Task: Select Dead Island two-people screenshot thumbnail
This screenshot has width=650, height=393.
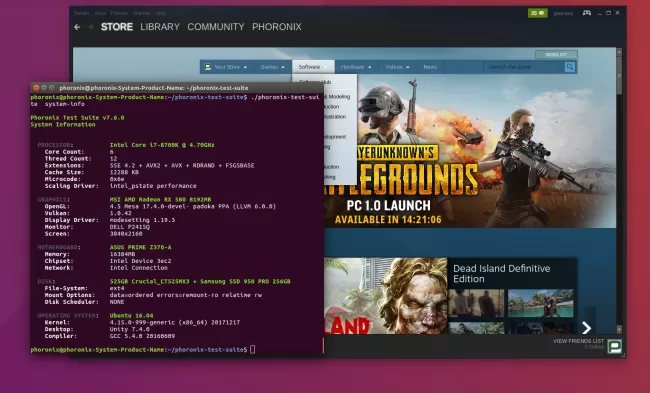Action: point(476,303)
